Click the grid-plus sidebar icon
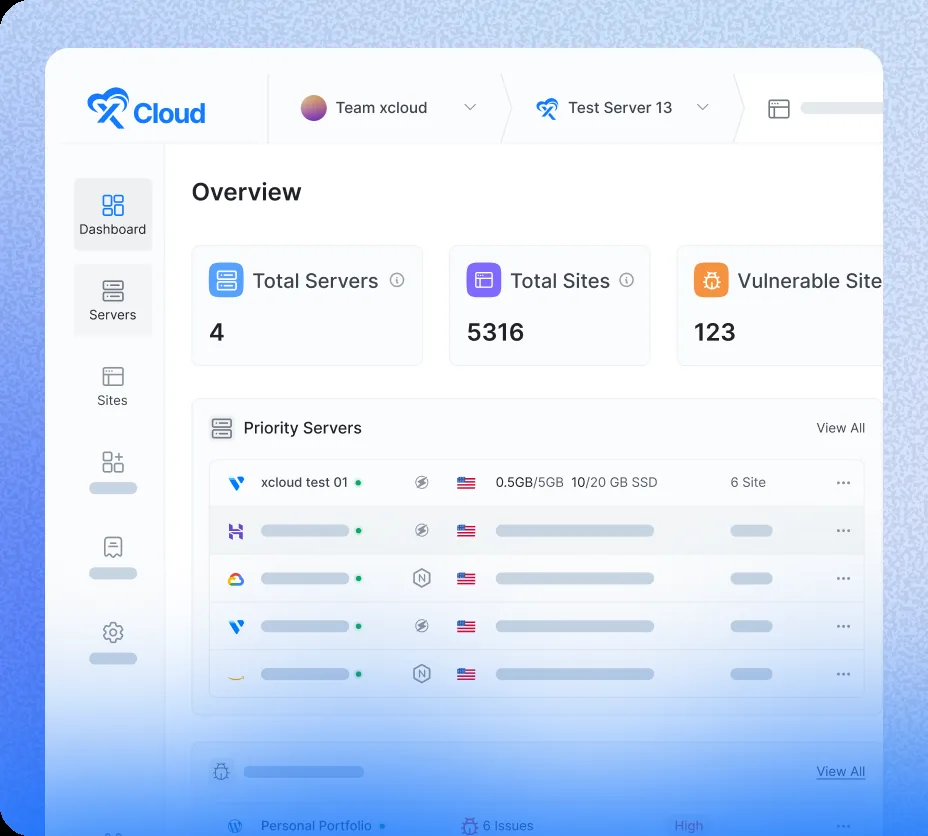The width and height of the screenshot is (928, 836). [x=112, y=461]
